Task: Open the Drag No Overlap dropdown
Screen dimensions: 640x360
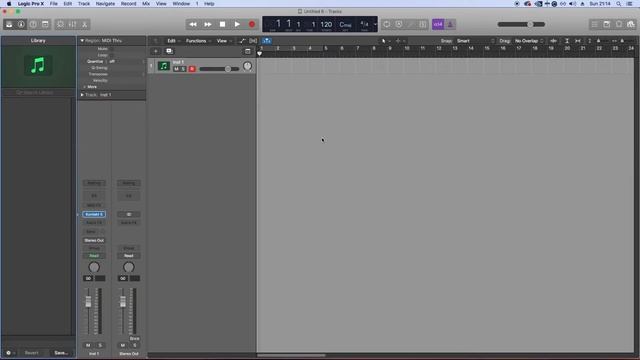Action: point(529,41)
